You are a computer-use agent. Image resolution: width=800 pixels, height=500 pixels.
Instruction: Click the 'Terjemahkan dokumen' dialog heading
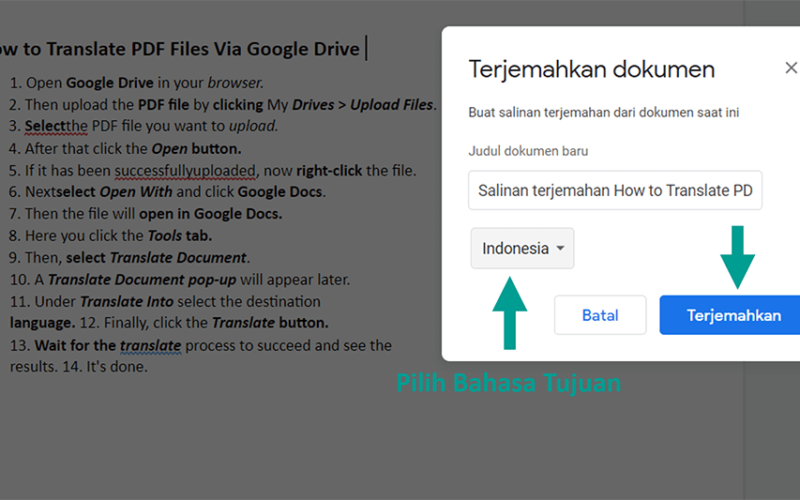click(592, 69)
